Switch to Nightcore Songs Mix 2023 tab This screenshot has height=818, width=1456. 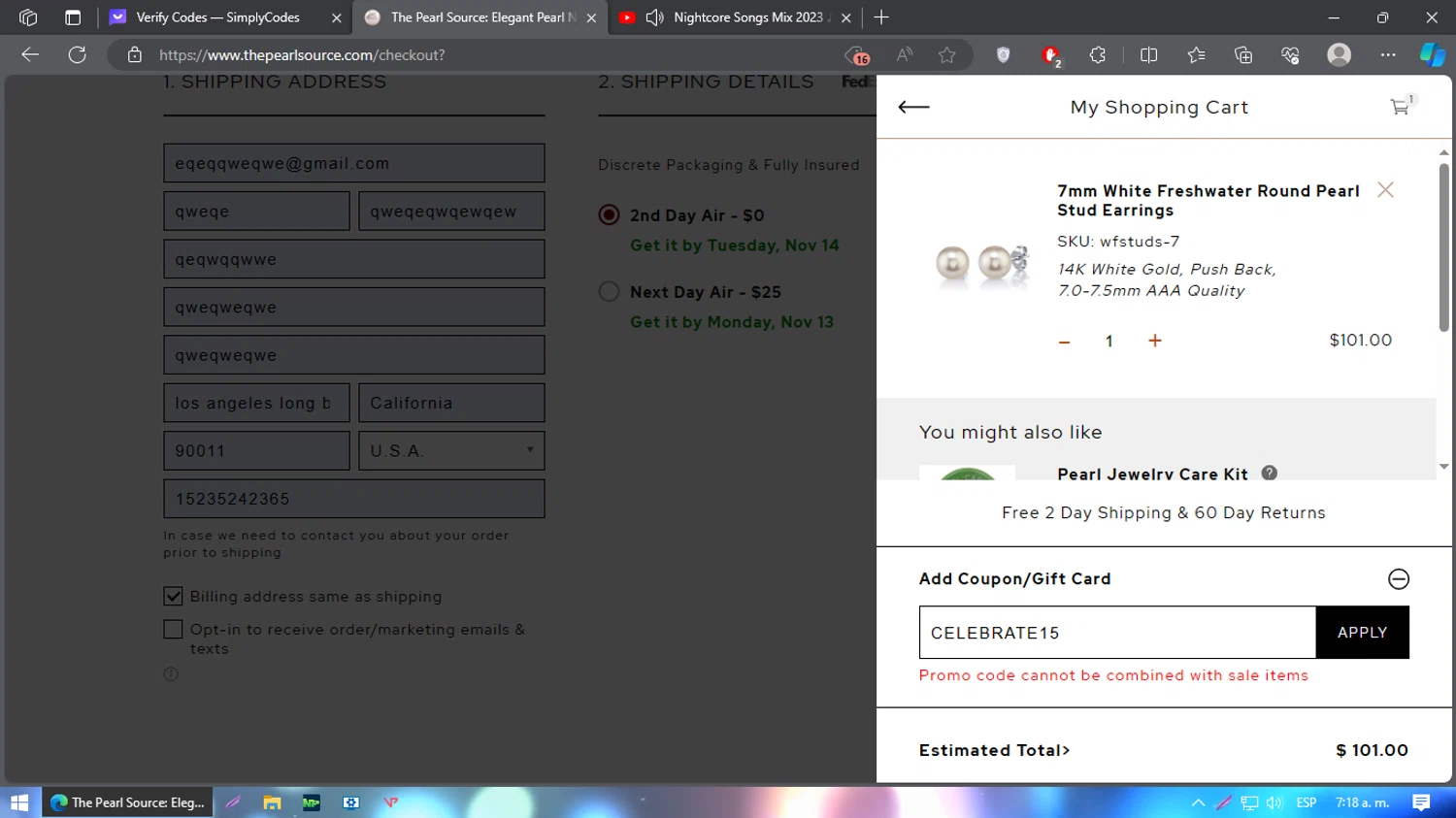tap(734, 17)
